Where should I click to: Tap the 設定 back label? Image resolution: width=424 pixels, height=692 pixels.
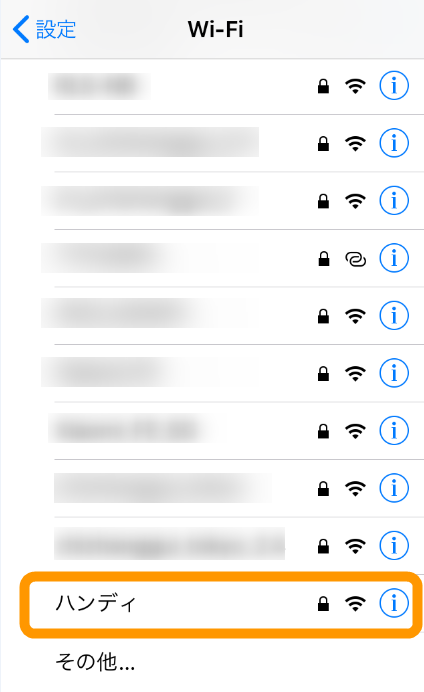pyautogui.click(x=56, y=30)
